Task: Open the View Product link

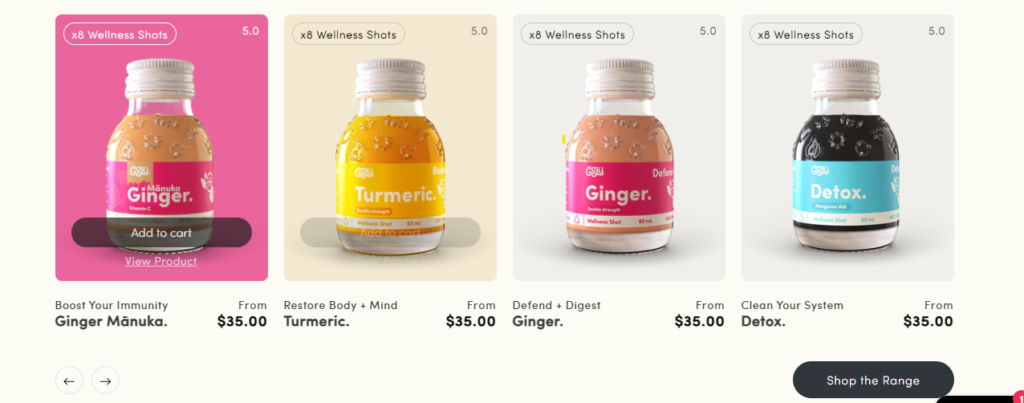Action: pos(161,261)
